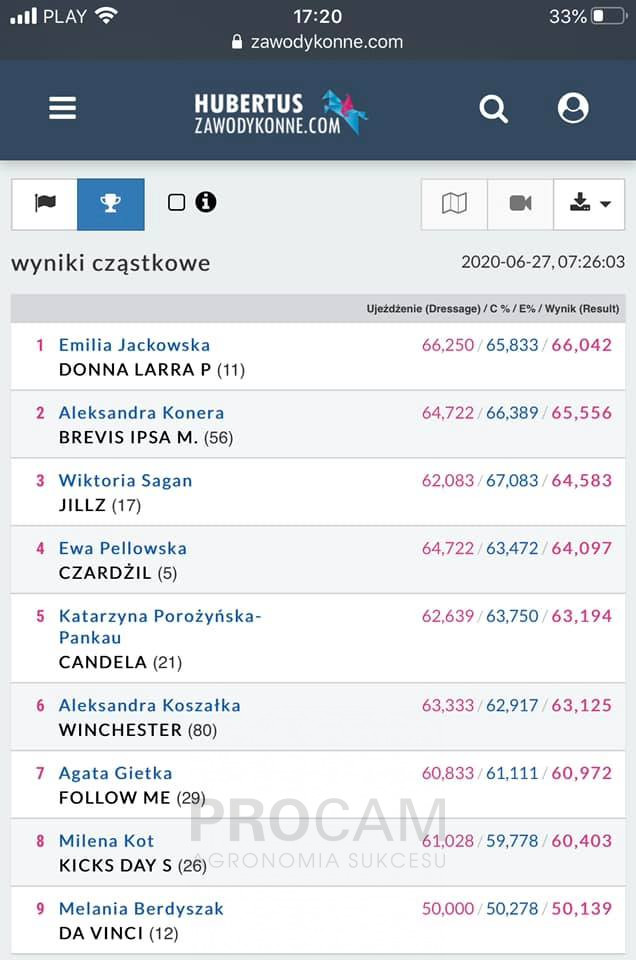Viewport: 636px width, 960px height.
Task: Open the user account profile icon
Action: [x=573, y=108]
